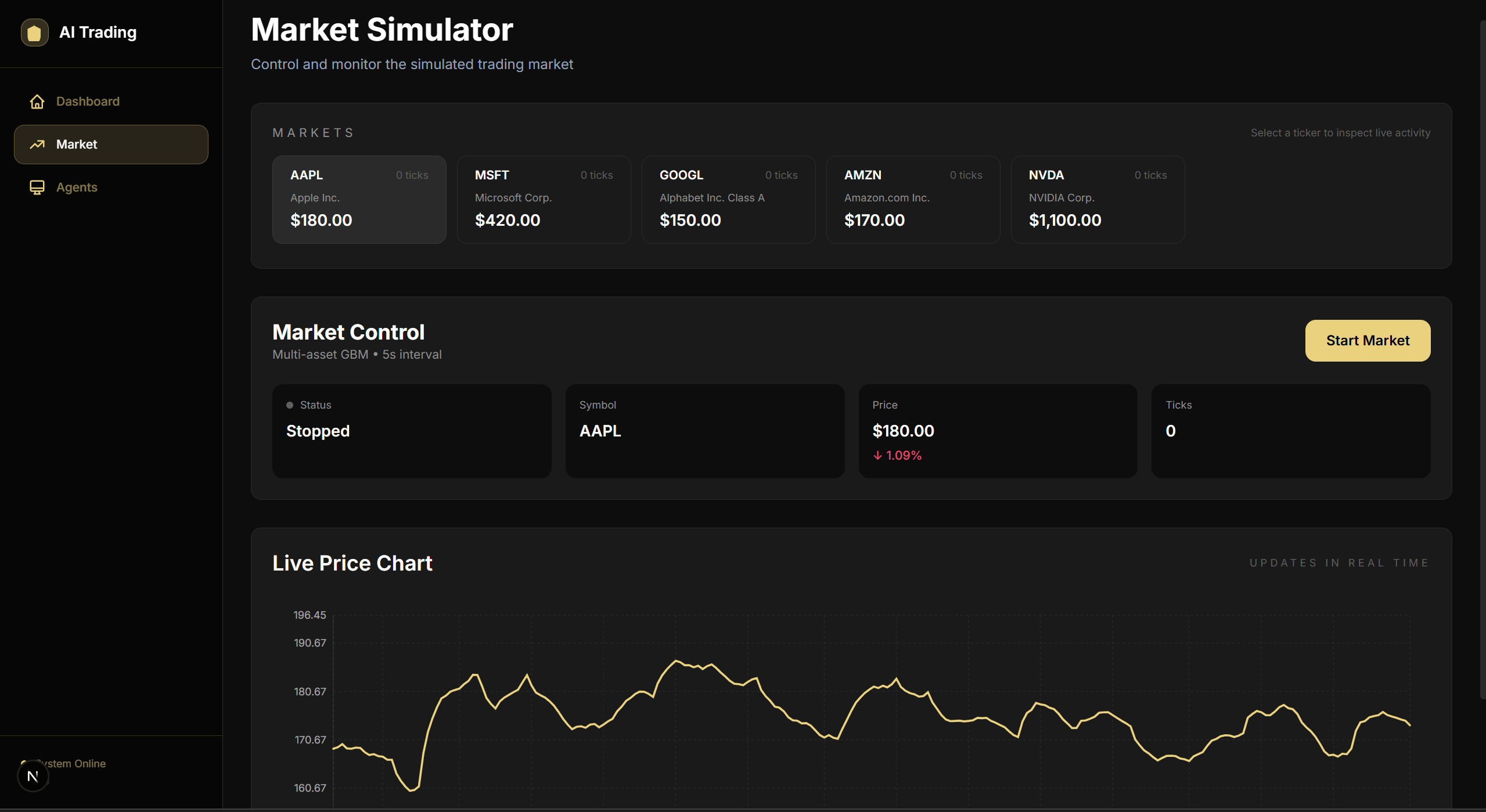Click the AI Trading logo icon
The width and height of the screenshot is (1486, 812).
click(34, 33)
